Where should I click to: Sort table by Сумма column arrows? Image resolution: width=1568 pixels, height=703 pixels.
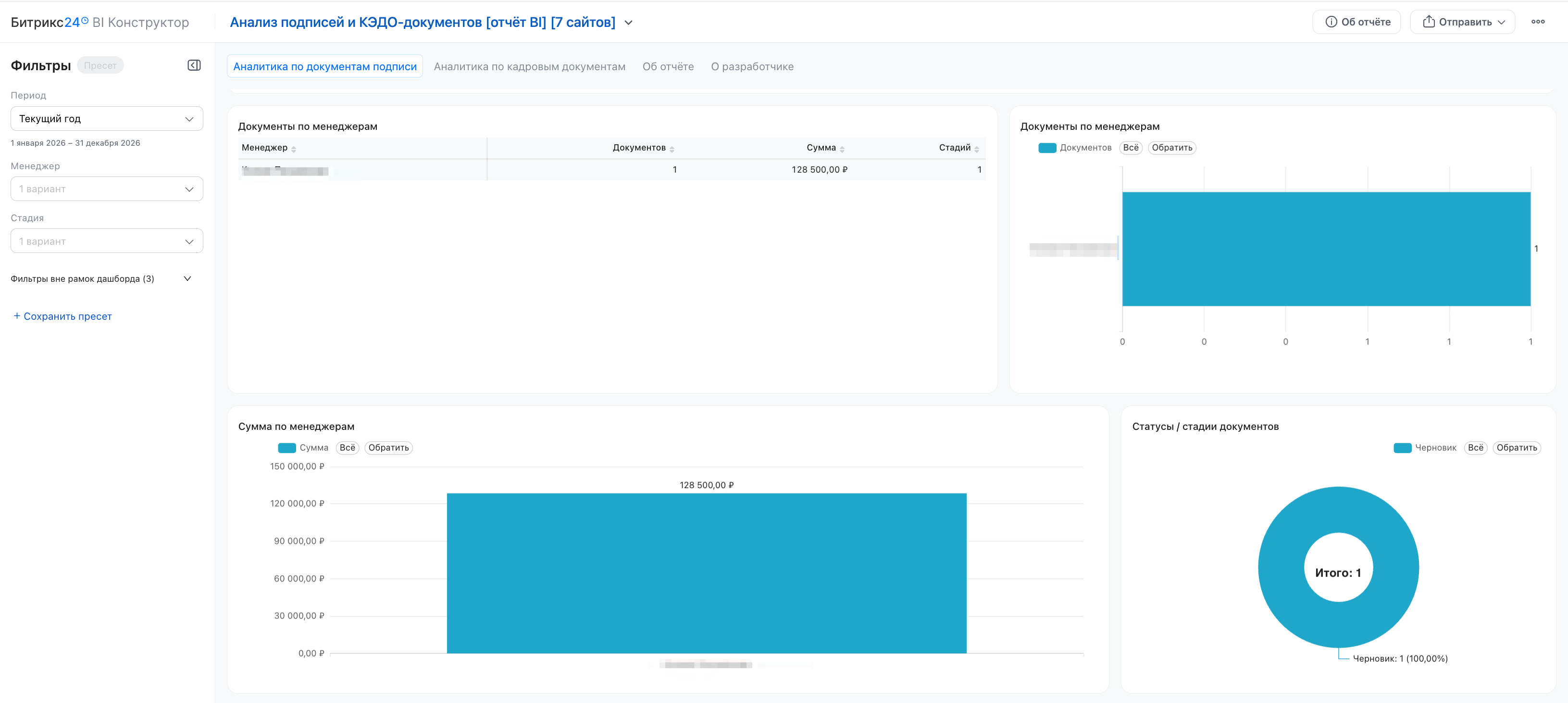[842, 149]
